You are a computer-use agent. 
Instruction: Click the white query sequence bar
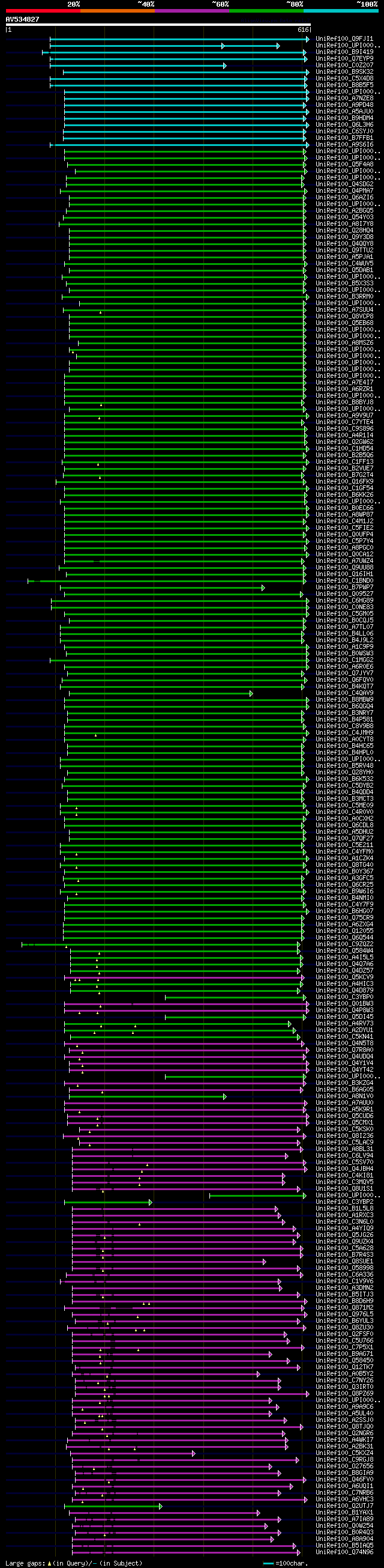(x=158, y=25)
